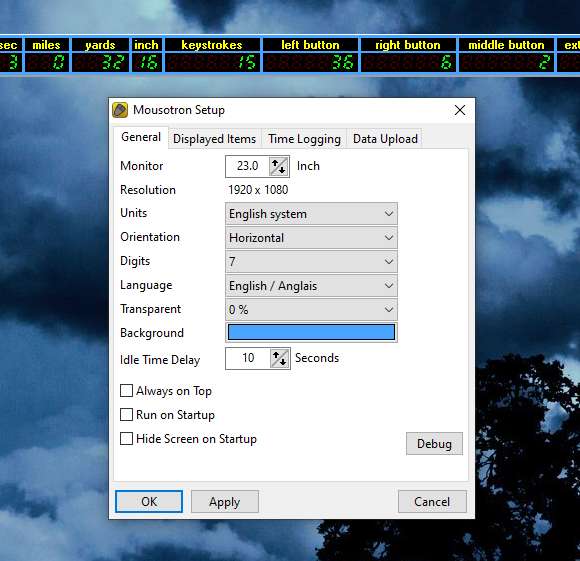
Task: Expand the Orientation dropdown set to Horizontal
Action: pos(311,237)
